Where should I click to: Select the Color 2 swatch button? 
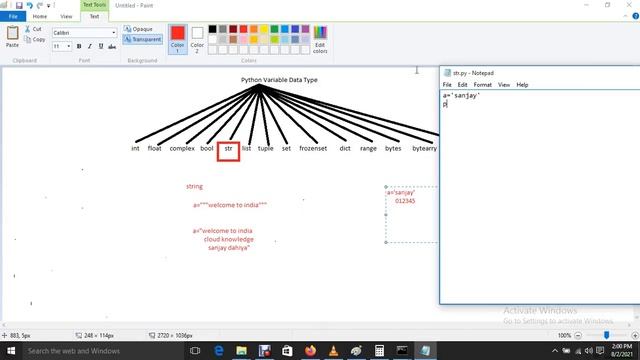pos(197,40)
